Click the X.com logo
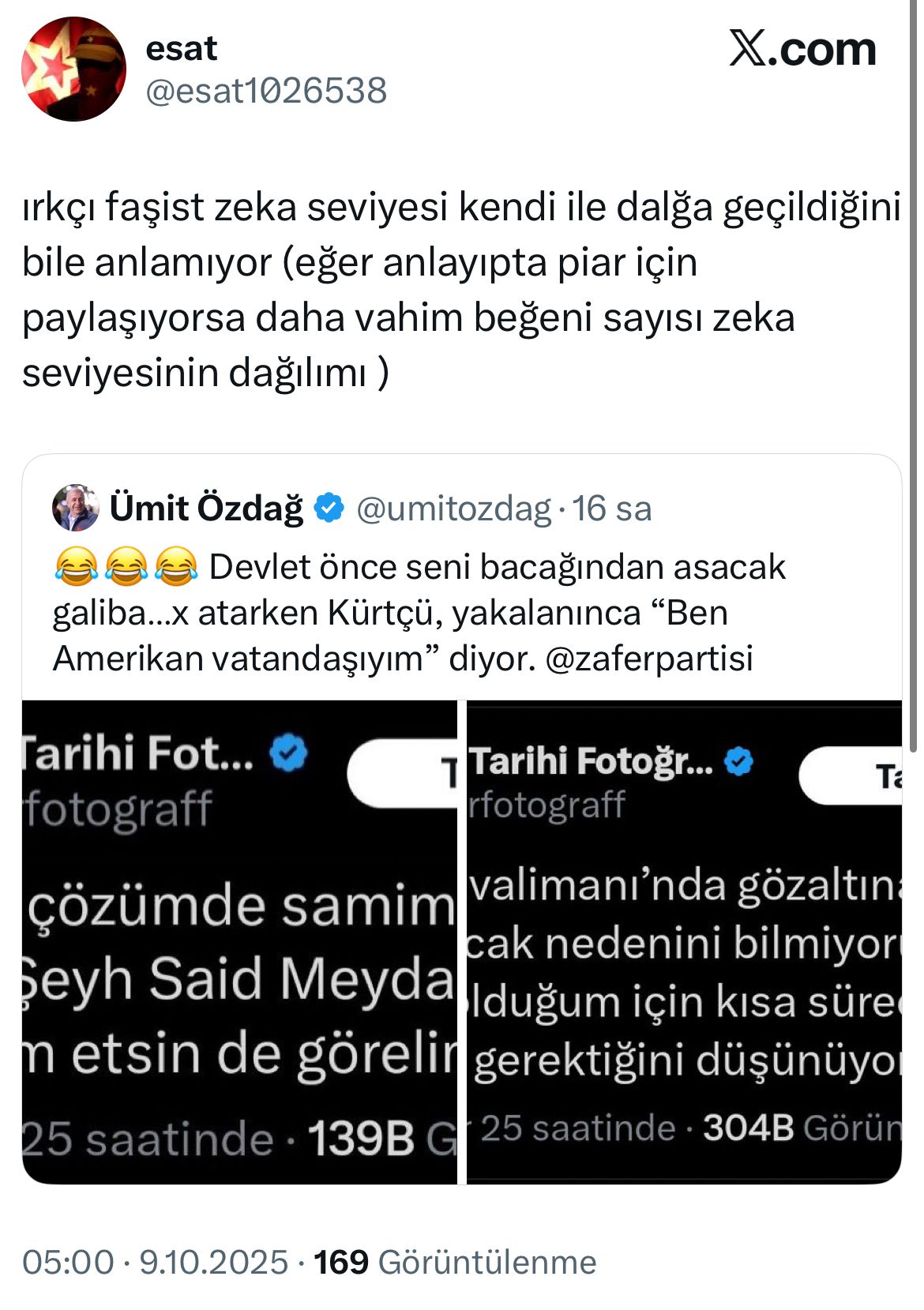The width and height of the screenshot is (924, 1310). pos(802,50)
